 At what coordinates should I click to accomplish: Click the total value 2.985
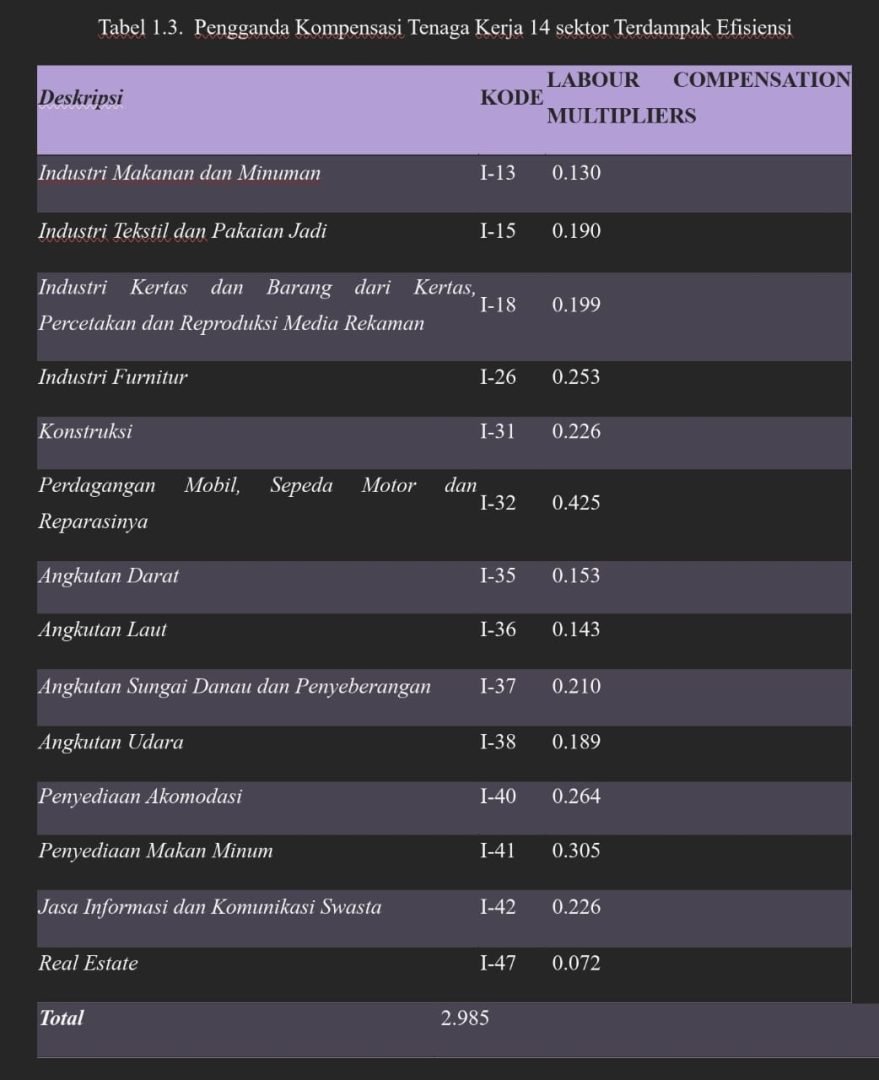click(x=465, y=1019)
